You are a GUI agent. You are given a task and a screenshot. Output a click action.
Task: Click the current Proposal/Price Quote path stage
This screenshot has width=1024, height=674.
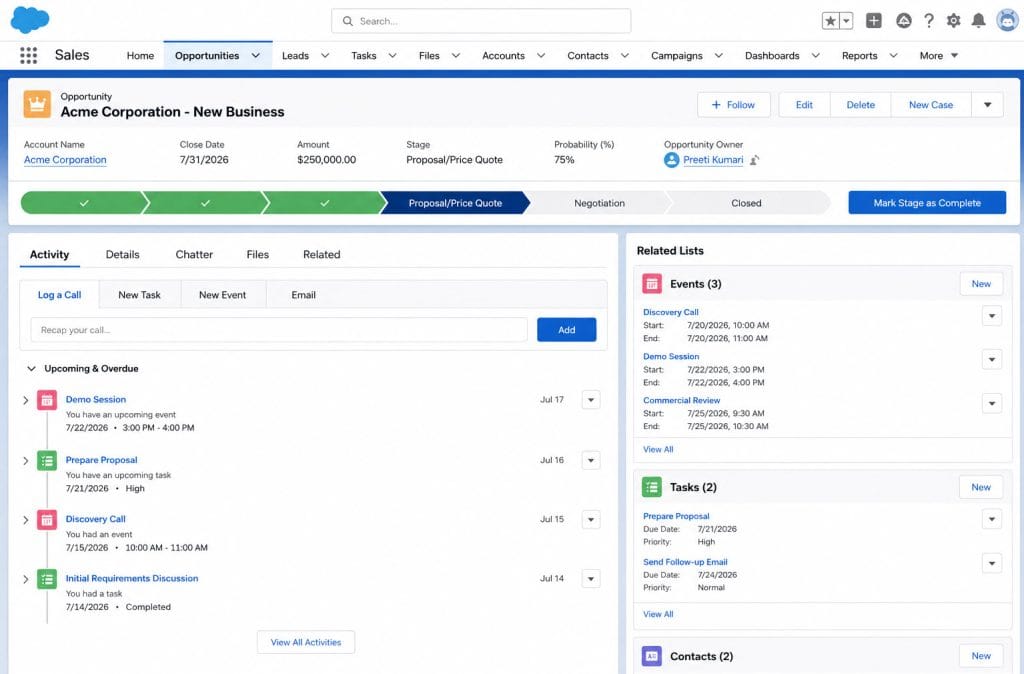click(x=455, y=203)
